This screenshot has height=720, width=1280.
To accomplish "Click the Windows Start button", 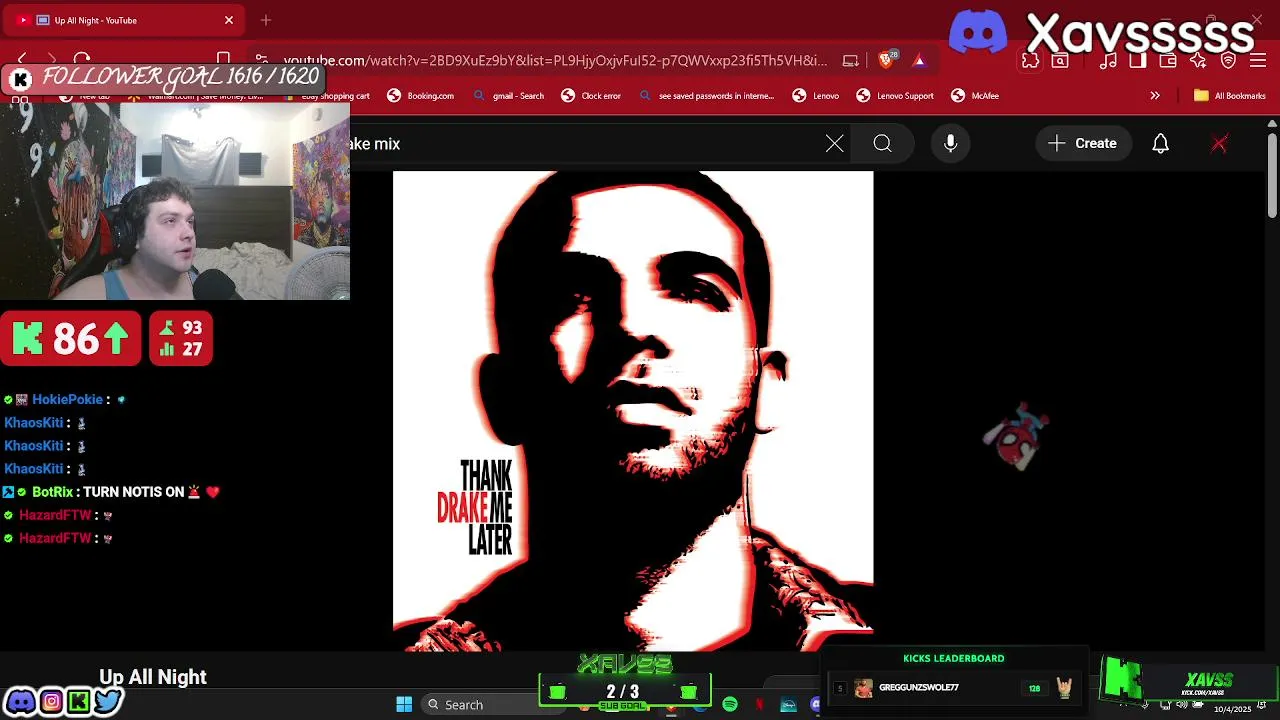I will [404, 705].
